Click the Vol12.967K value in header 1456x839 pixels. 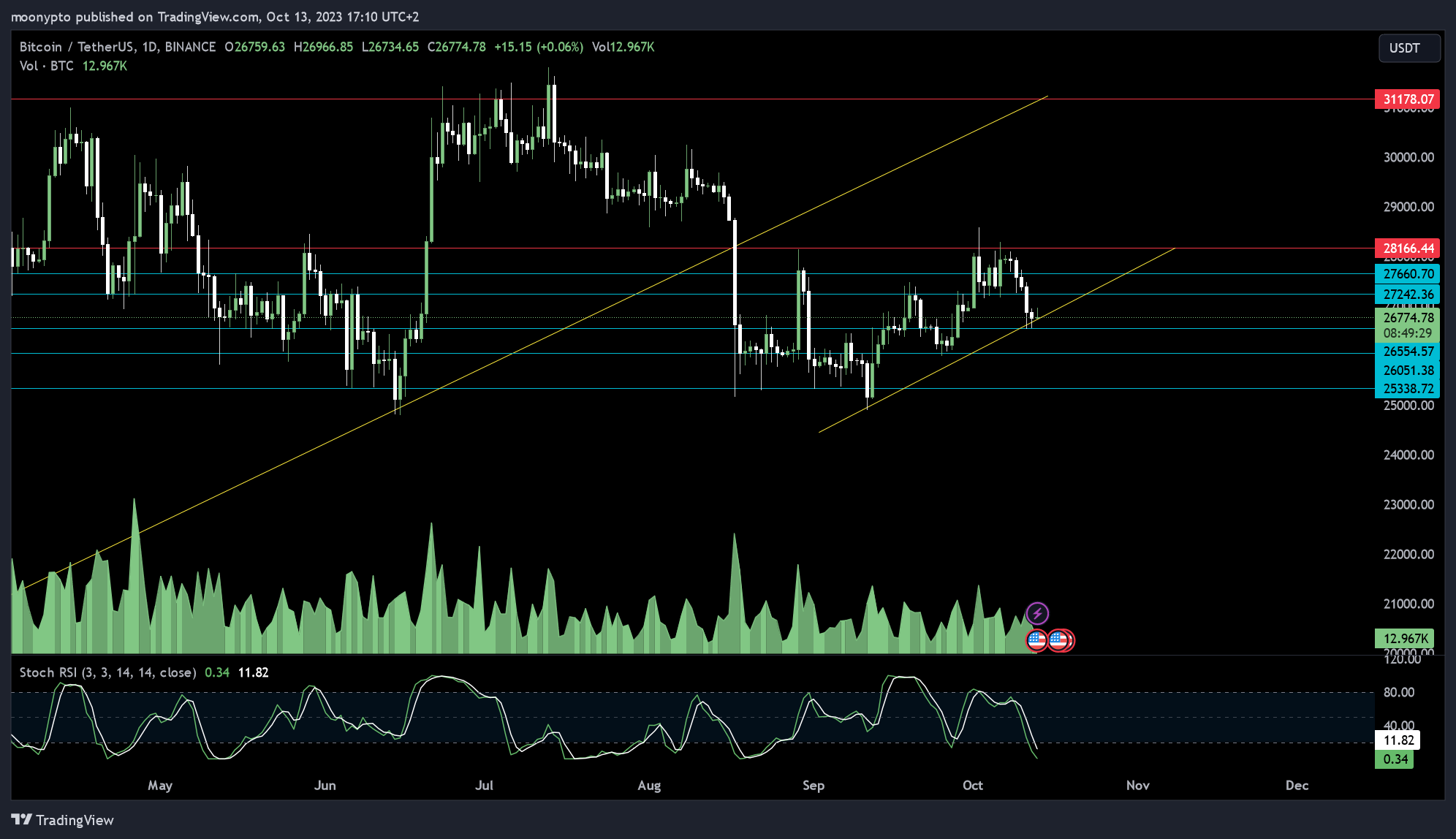point(623,47)
